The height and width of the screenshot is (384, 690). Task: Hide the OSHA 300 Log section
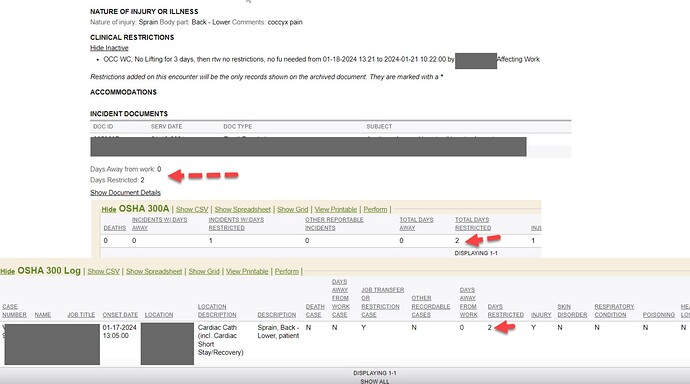click(7, 271)
